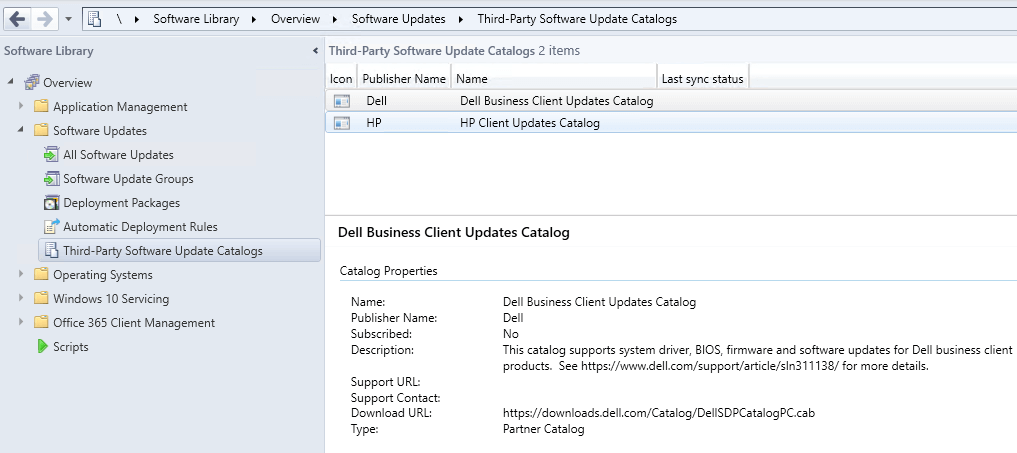
Task: Open breadcrumb arrow after Software Updates
Action: click(x=461, y=19)
